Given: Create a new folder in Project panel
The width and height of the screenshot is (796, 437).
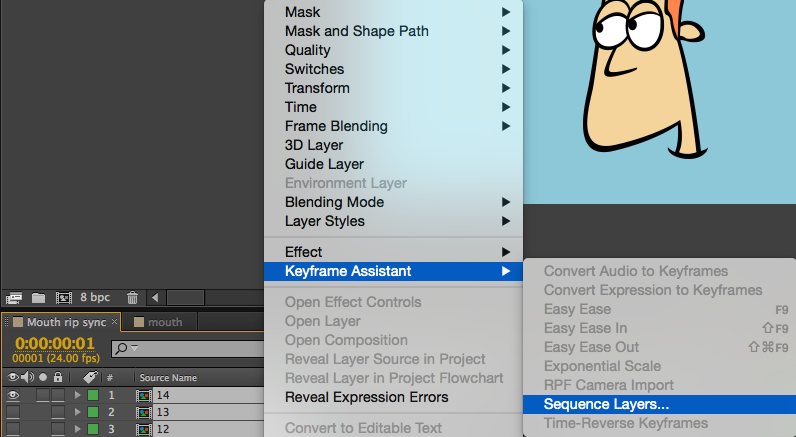Looking at the screenshot, I should pyautogui.click(x=38, y=297).
